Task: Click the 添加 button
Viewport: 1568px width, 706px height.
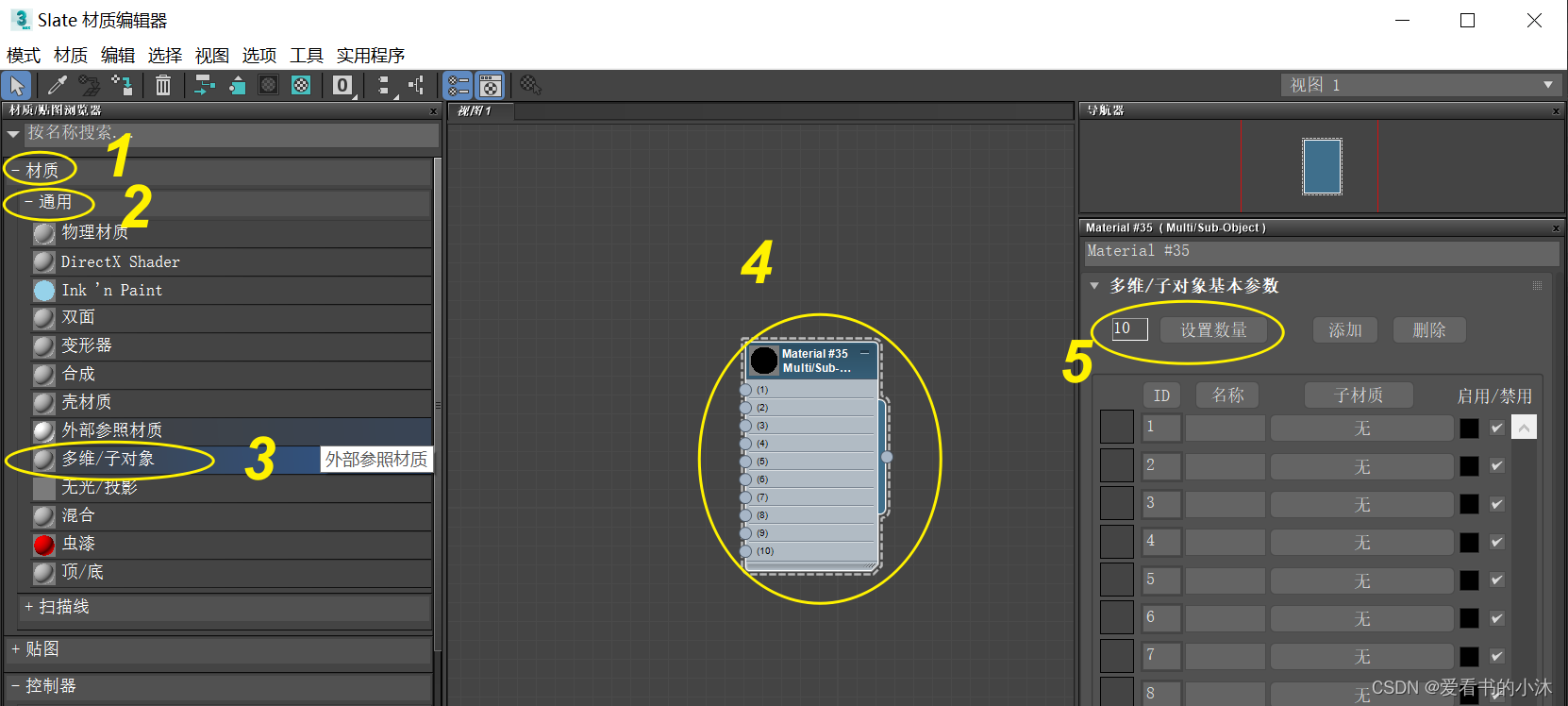Action: [x=1345, y=329]
